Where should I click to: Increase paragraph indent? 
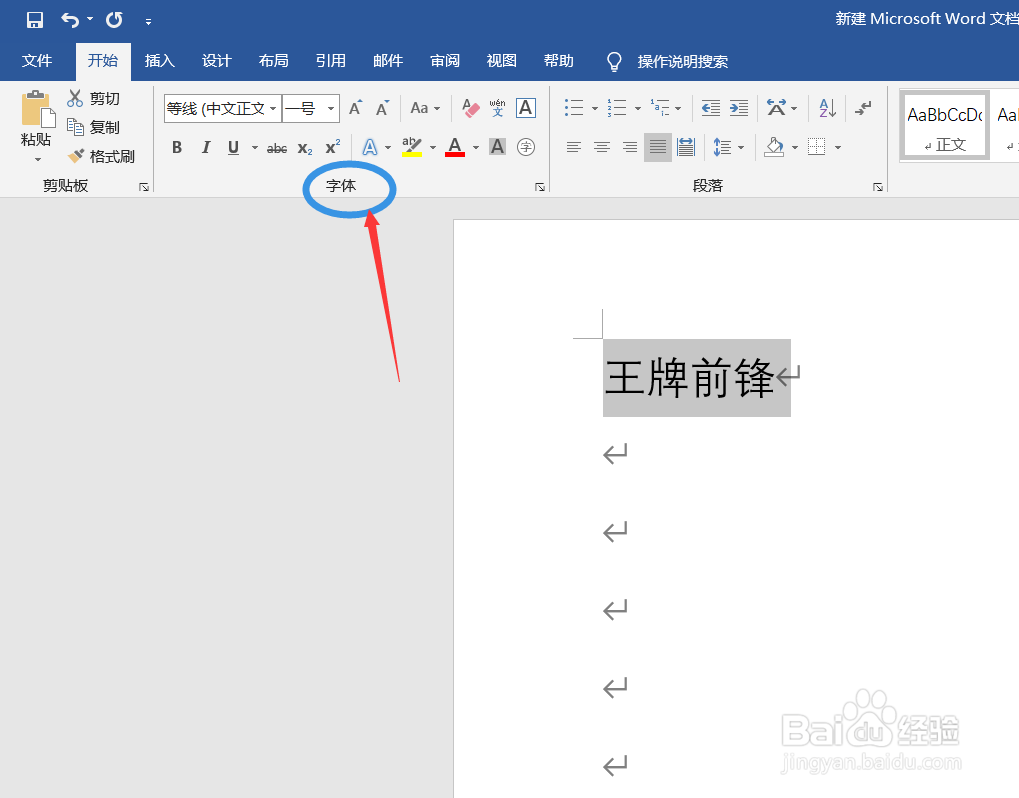pos(739,108)
